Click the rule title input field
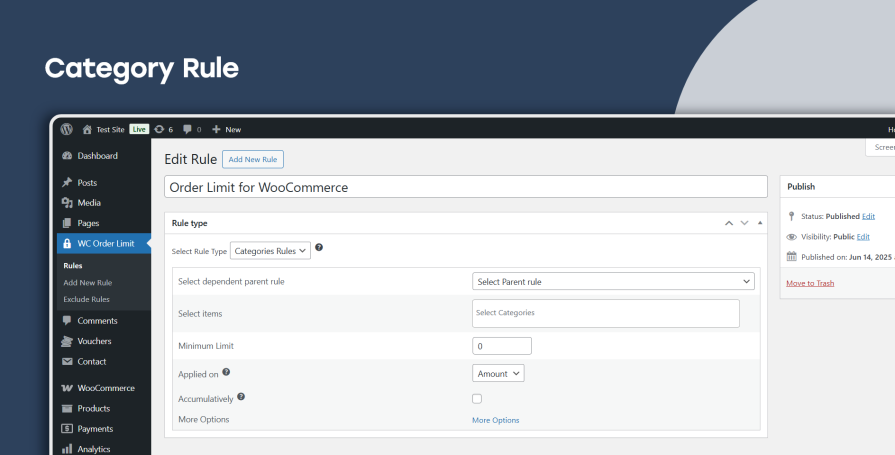The width and height of the screenshot is (895, 455). pos(466,187)
